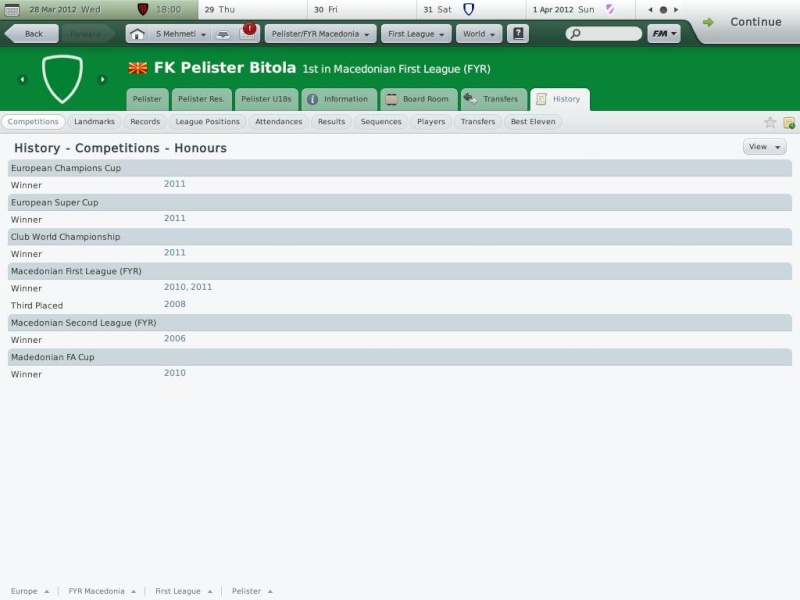Bookmark this page with the star icon

tap(770, 122)
